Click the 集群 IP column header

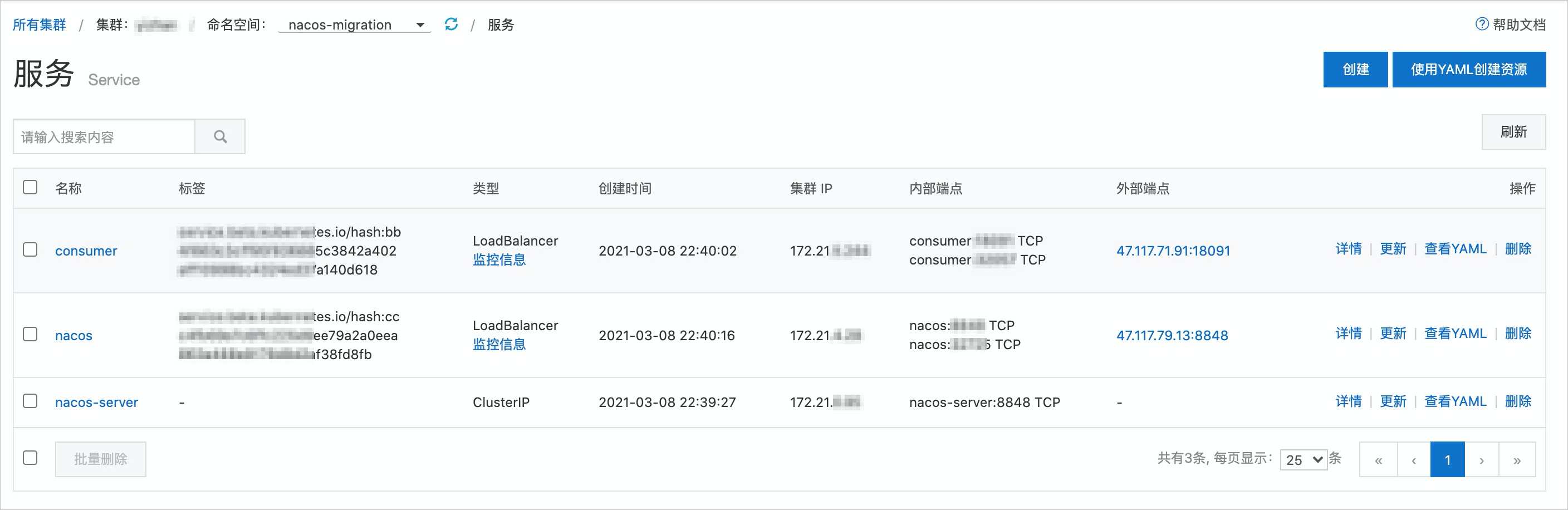pyautogui.click(x=811, y=189)
